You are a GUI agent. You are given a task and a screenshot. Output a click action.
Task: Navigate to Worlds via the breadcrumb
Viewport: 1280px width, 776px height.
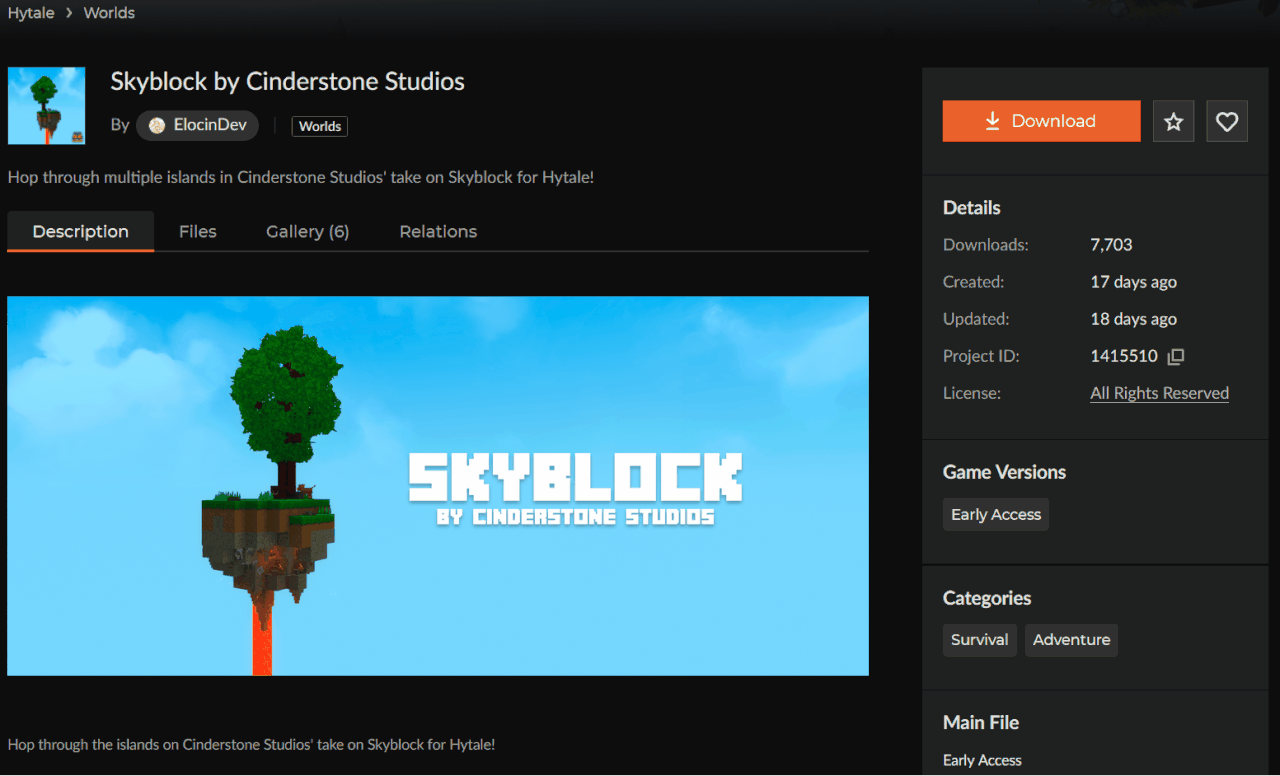point(108,12)
